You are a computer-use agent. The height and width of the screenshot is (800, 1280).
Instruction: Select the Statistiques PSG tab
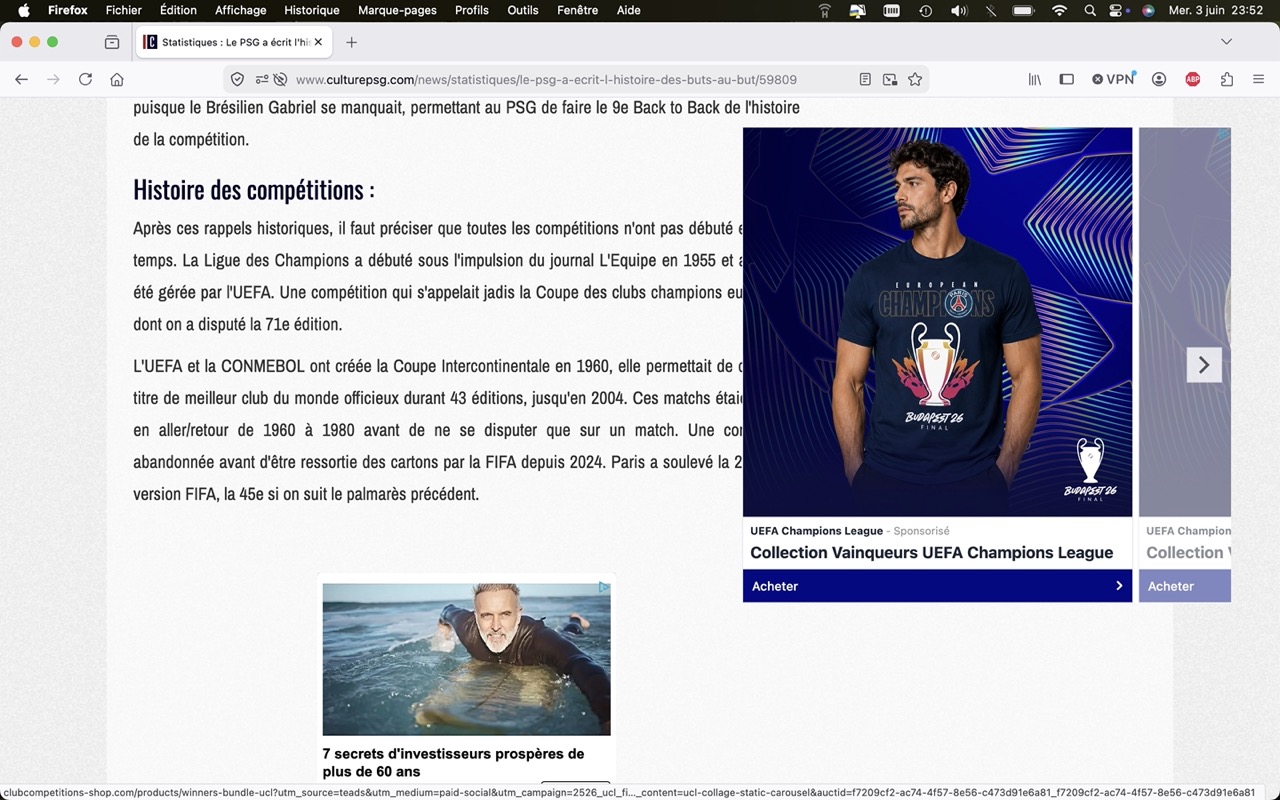(234, 42)
